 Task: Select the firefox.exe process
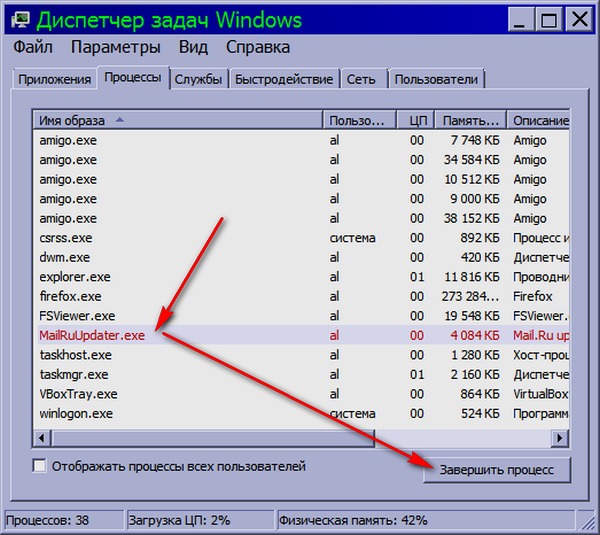coord(301,297)
